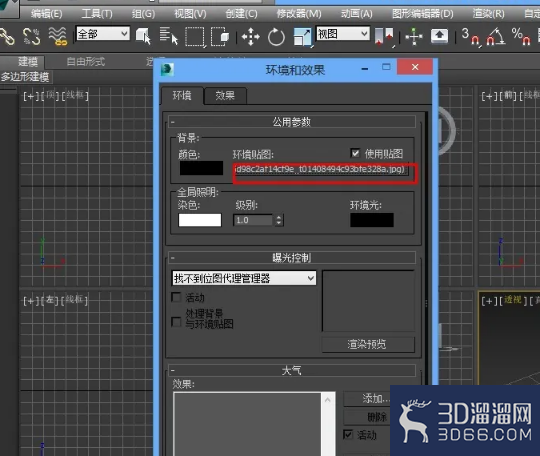
Task: Open exposure control type dropdown
Action: coord(244,278)
